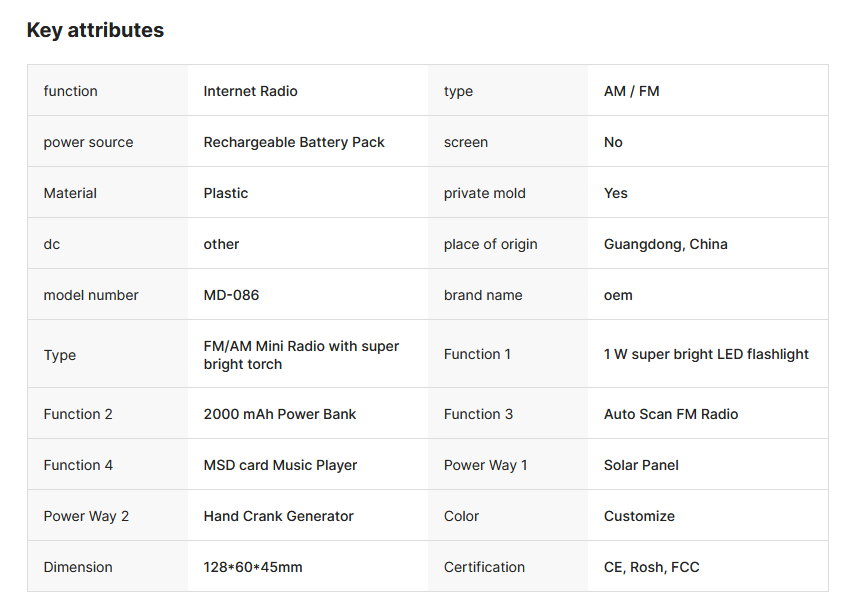Click the Guangdong, China origin value

[665, 244]
